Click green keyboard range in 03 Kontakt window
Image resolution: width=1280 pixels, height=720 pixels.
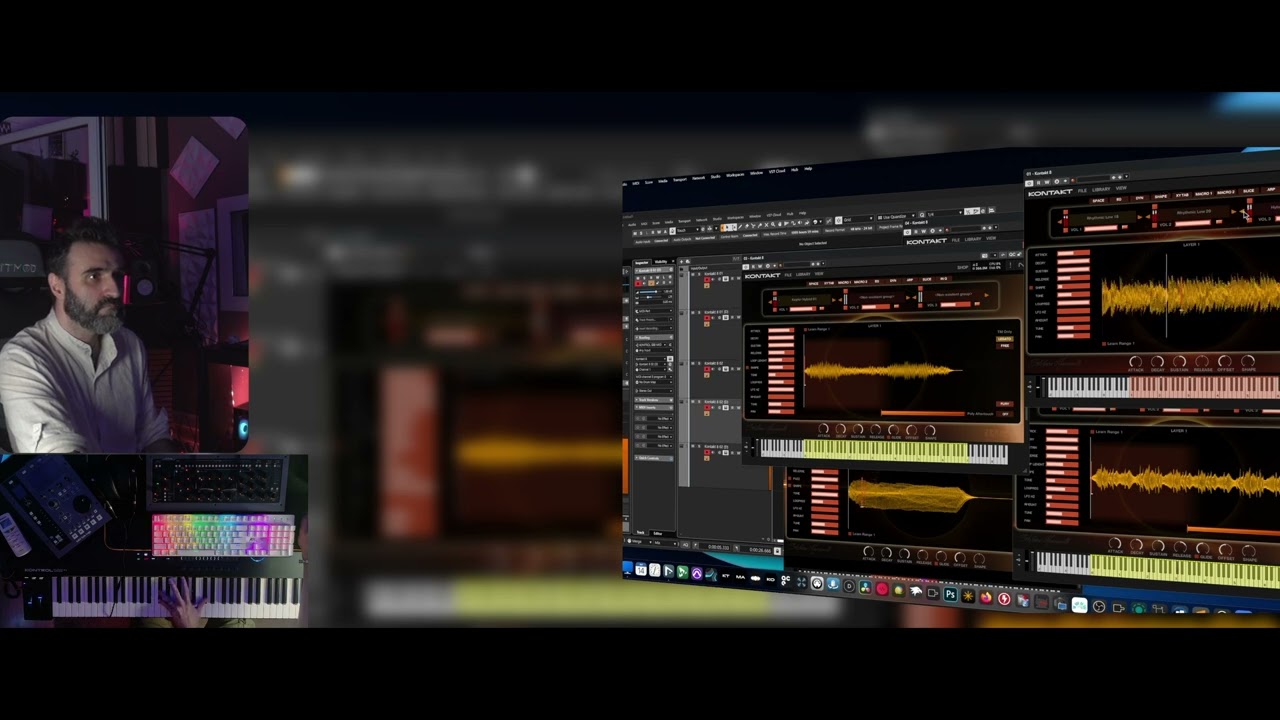(886, 451)
